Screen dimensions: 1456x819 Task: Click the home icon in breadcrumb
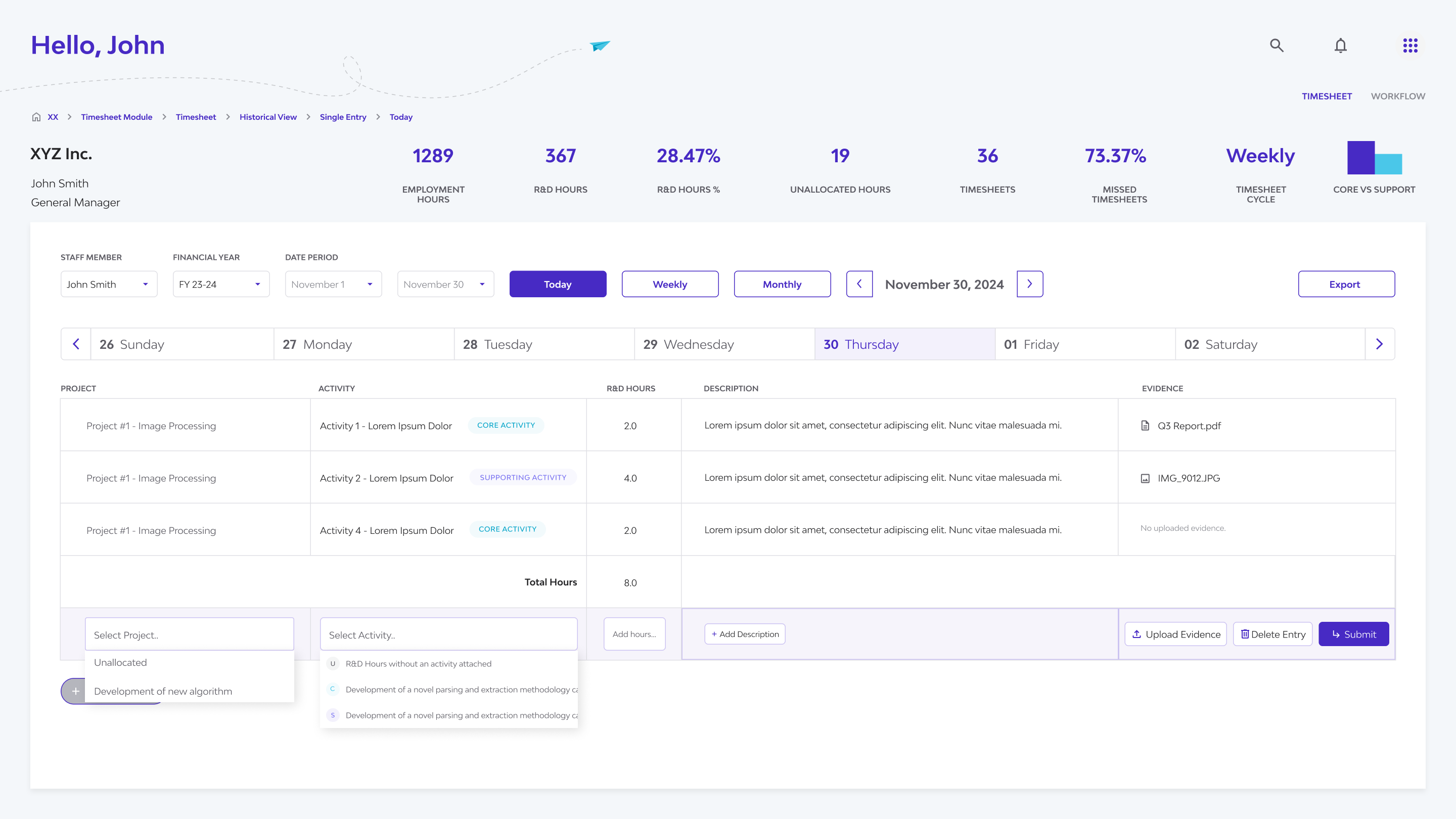click(x=36, y=117)
